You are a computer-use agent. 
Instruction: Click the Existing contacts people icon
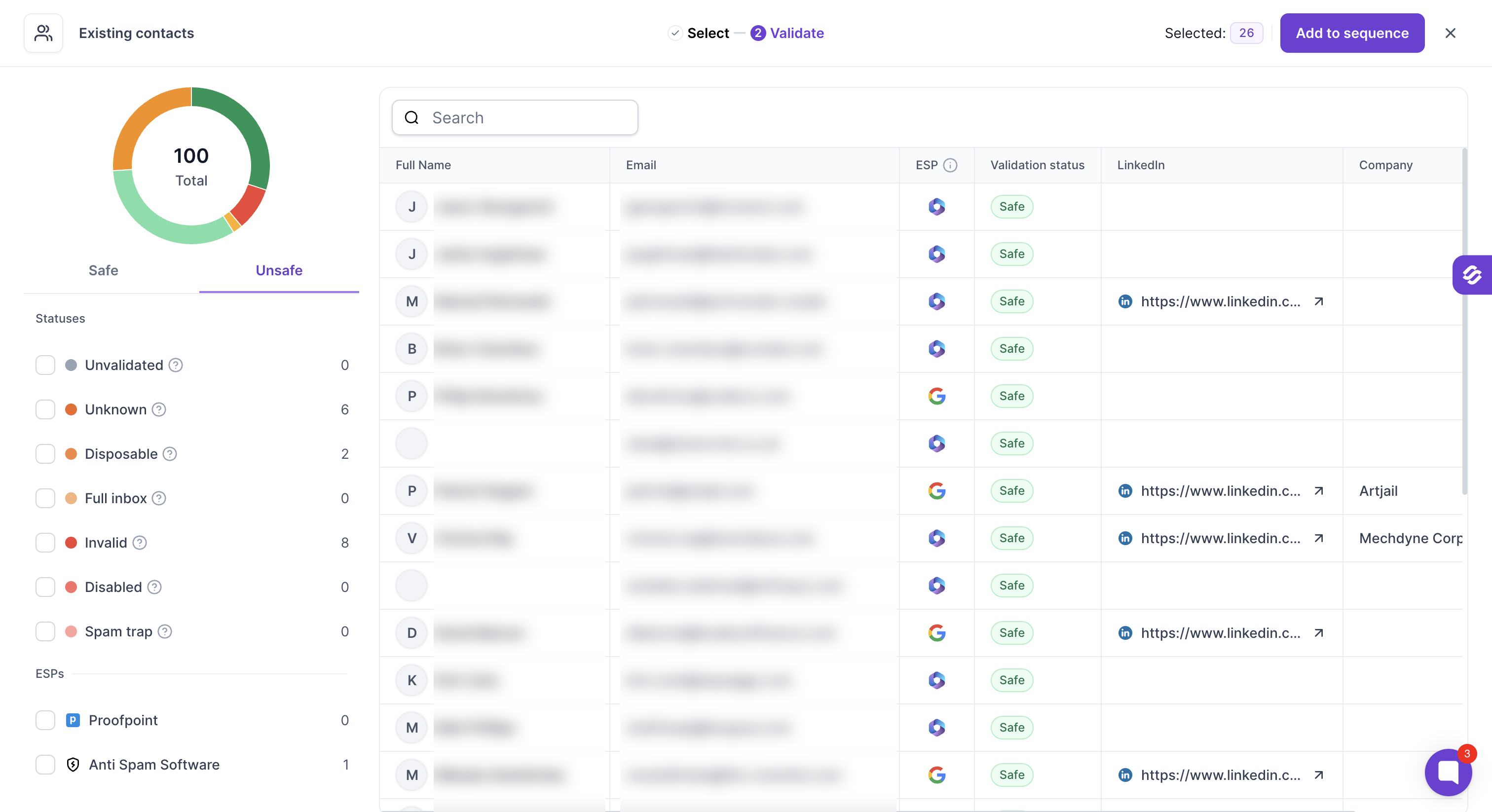click(43, 33)
